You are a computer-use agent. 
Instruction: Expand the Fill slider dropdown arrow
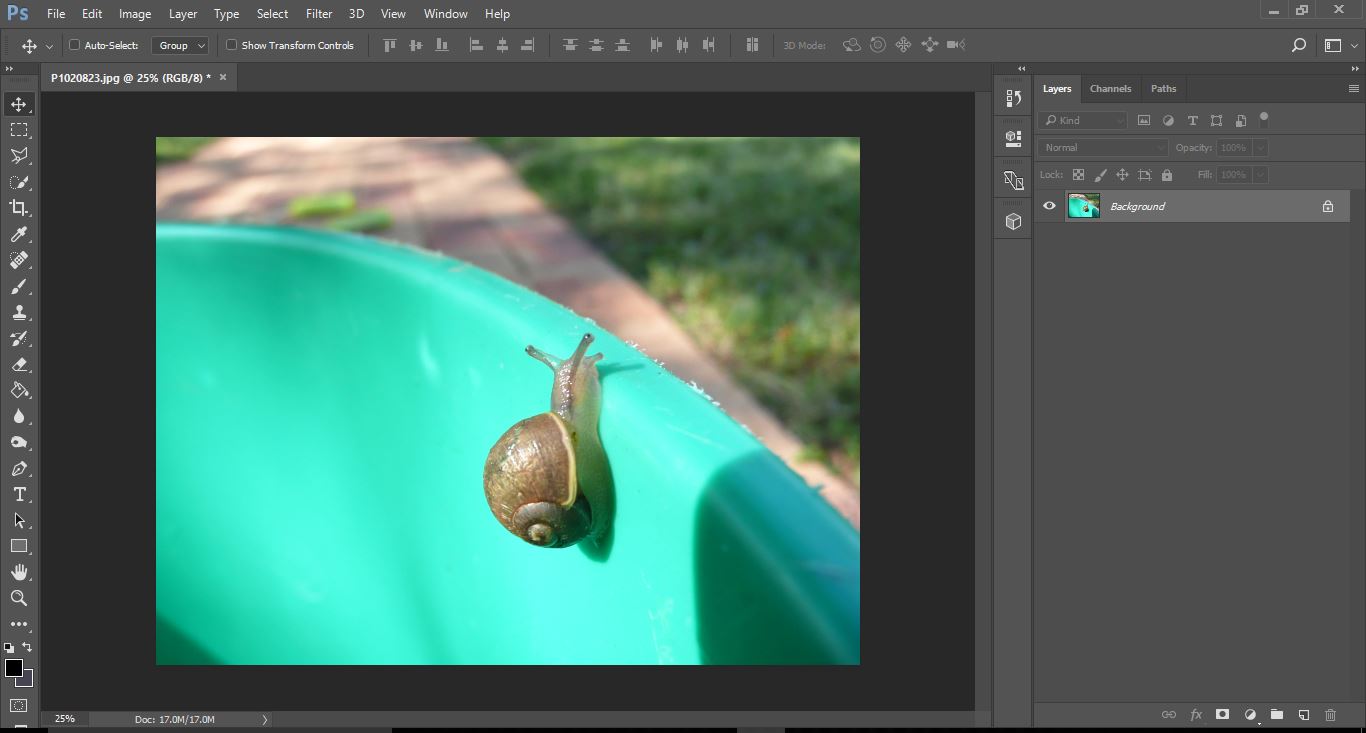click(x=1260, y=174)
